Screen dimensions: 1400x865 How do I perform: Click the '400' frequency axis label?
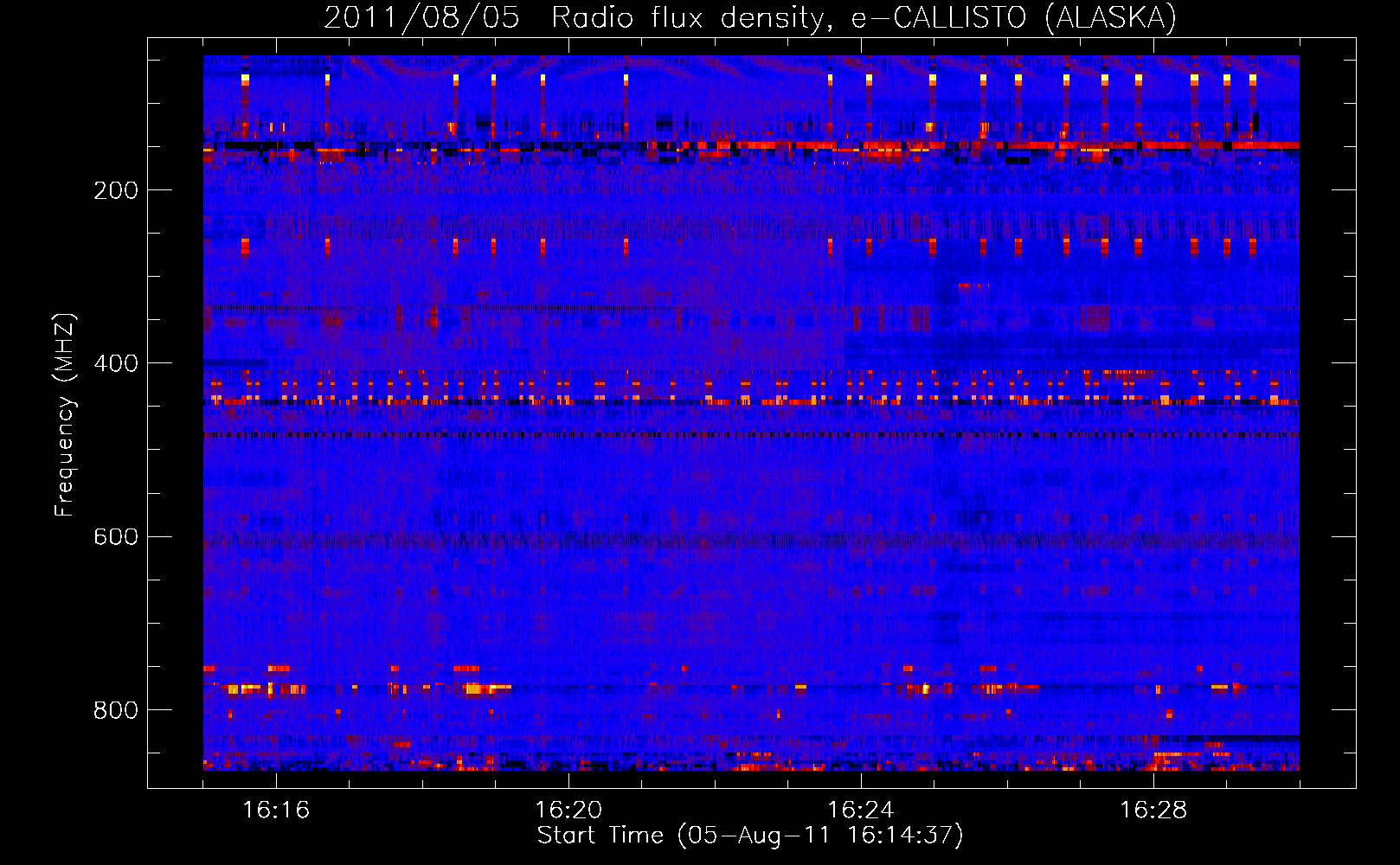(x=116, y=364)
